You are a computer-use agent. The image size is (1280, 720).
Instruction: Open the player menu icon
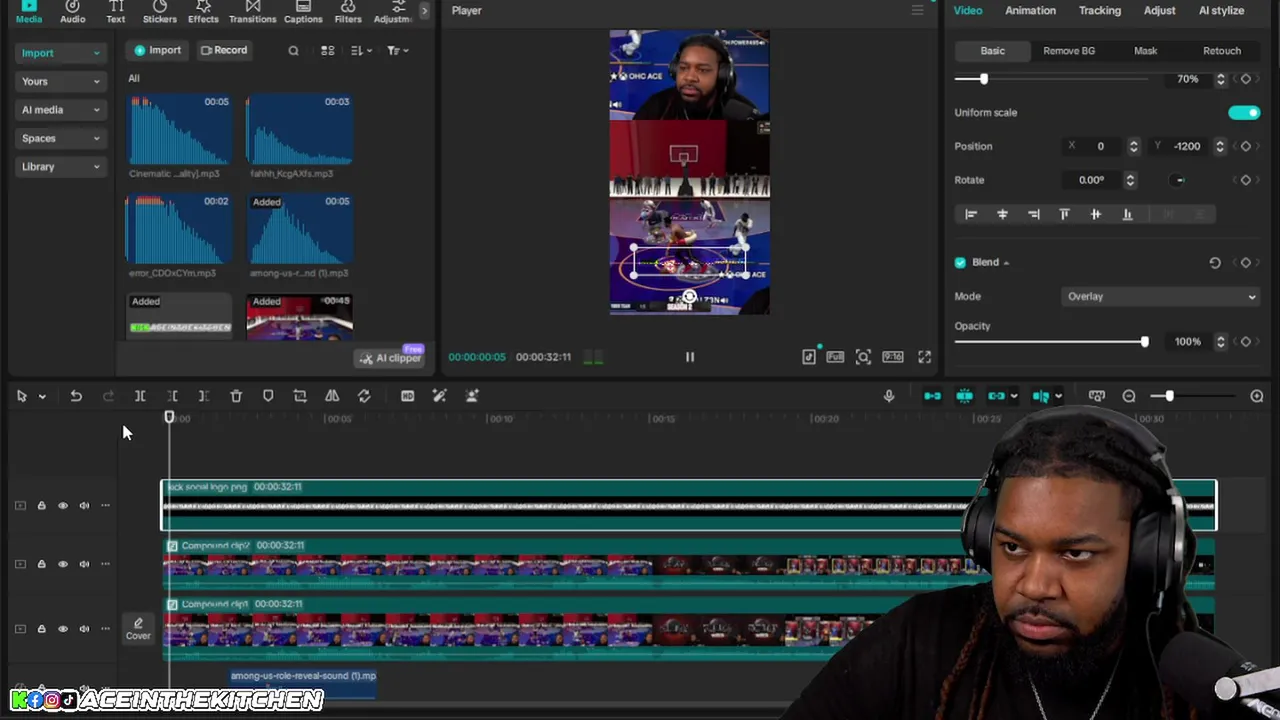tap(917, 11)
